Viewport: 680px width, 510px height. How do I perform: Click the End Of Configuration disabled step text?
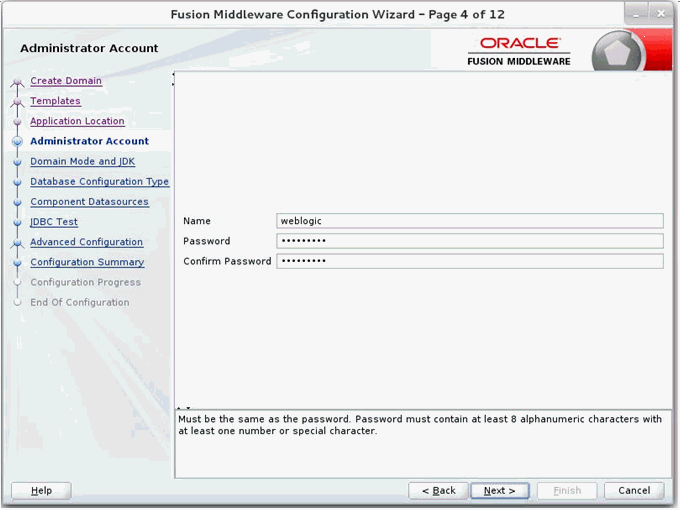pyautogui.click(x=80, y=302)
